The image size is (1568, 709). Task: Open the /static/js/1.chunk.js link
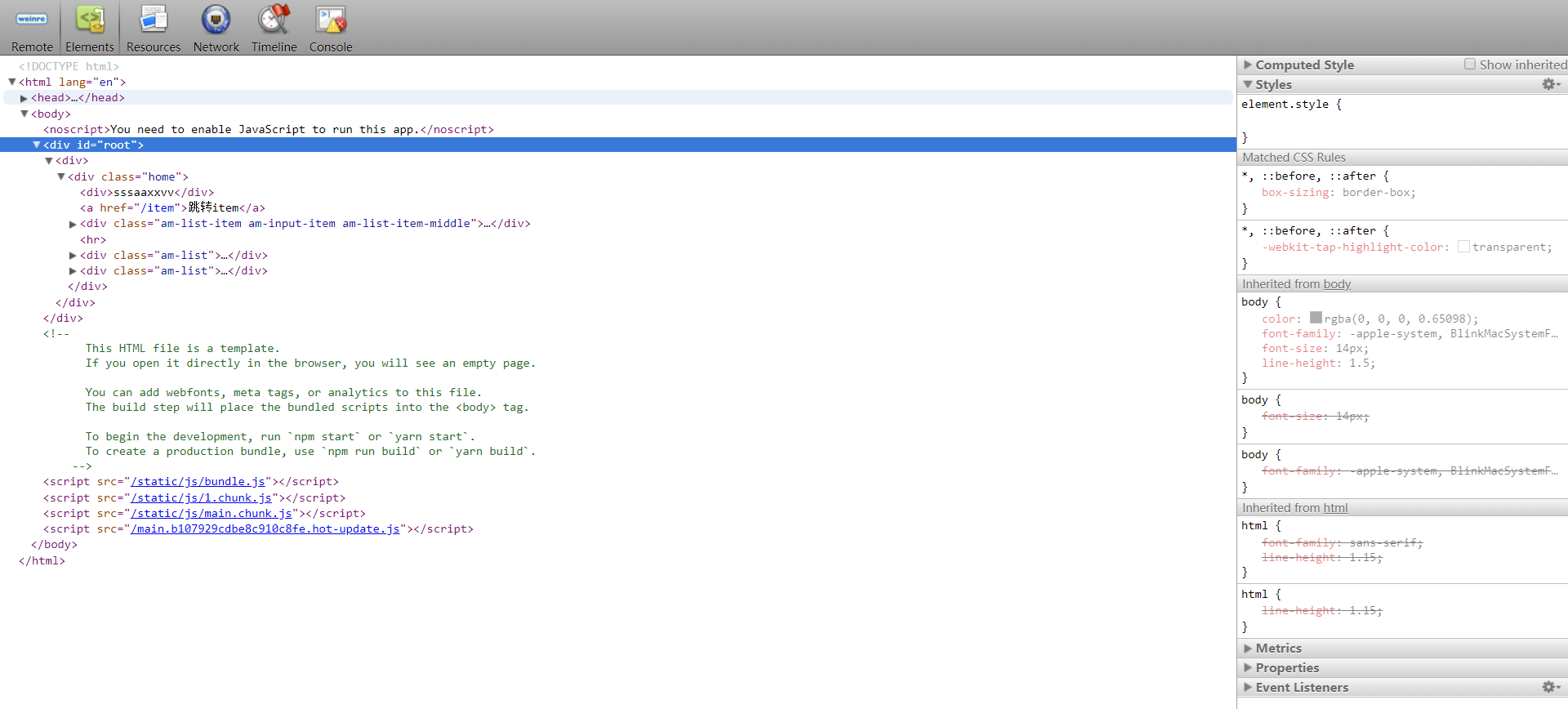[x=201, y=497]
